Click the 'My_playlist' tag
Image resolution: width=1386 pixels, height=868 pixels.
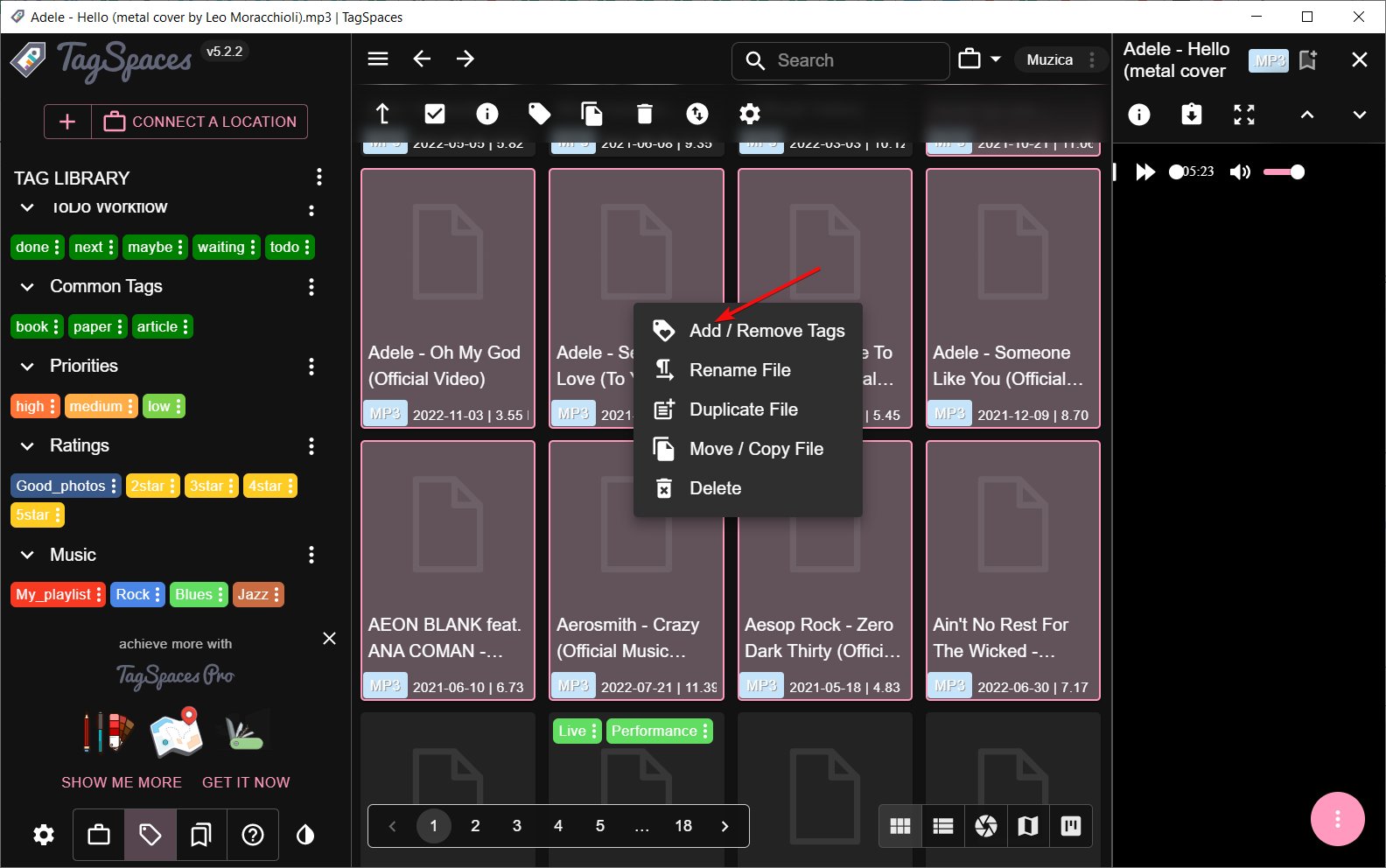point(53,595)
